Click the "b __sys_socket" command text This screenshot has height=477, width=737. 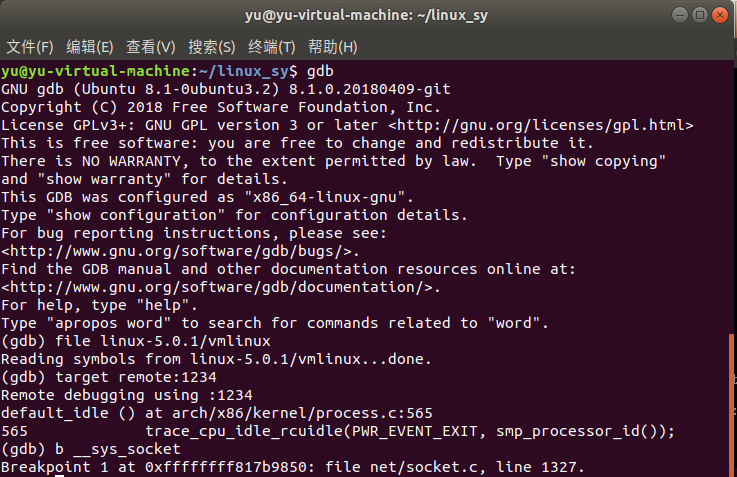(103, 449)
